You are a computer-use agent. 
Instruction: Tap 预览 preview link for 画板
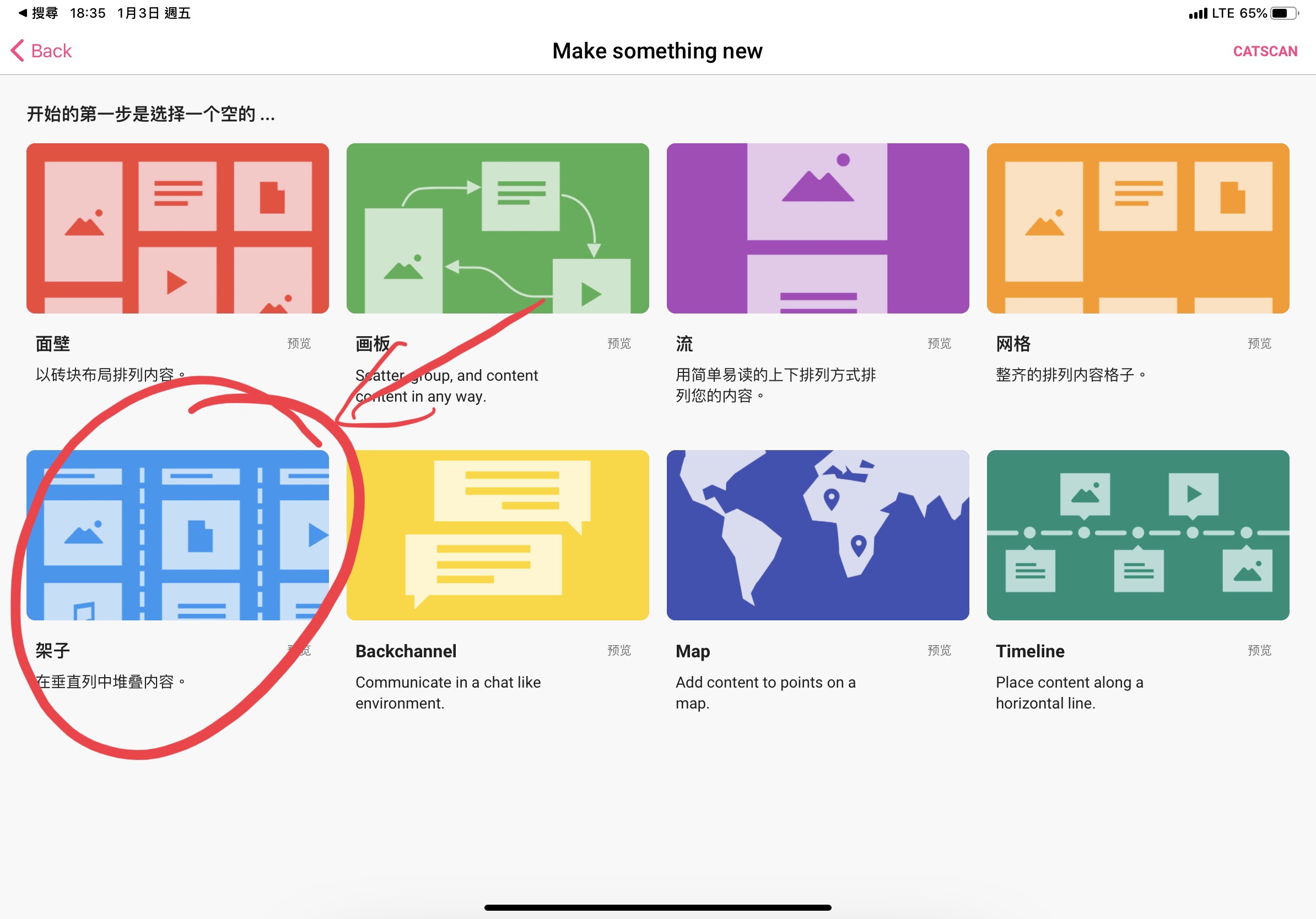point(618,343)
